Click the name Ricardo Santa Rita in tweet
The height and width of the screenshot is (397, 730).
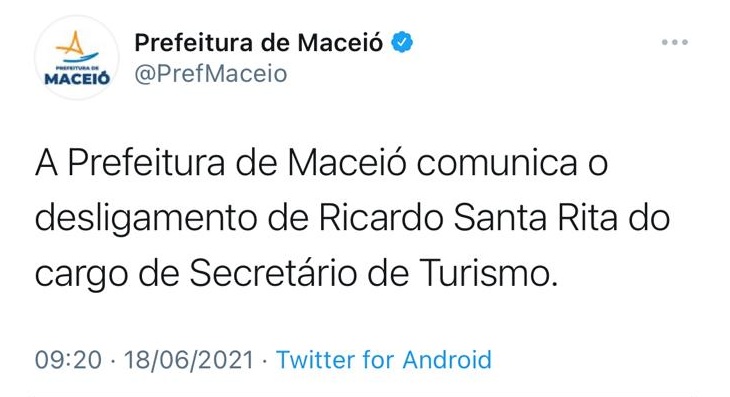(x=468, y=218)
